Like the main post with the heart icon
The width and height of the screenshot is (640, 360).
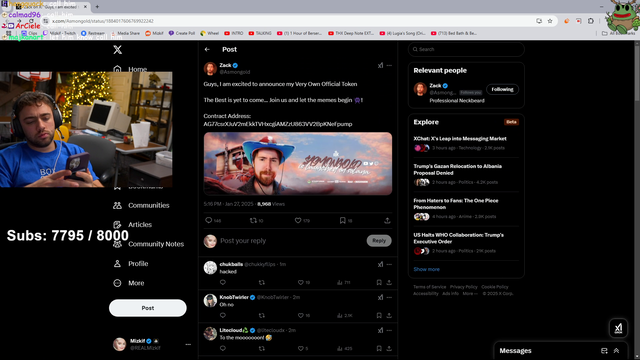(x=298, y=220)
